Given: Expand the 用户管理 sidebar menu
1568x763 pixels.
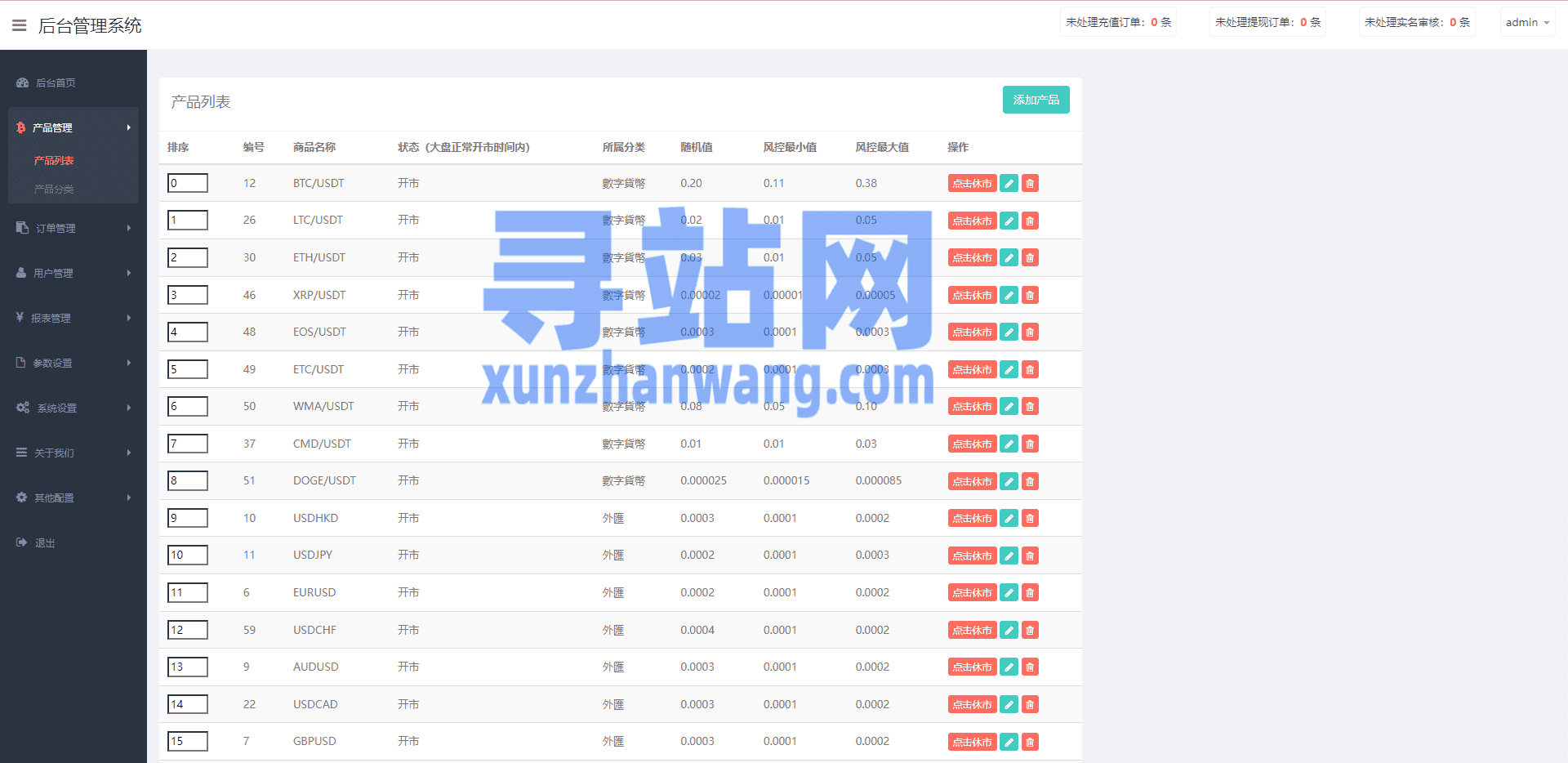Looking at the screenshot, I should pyautogui.click(x=73, y=273).
